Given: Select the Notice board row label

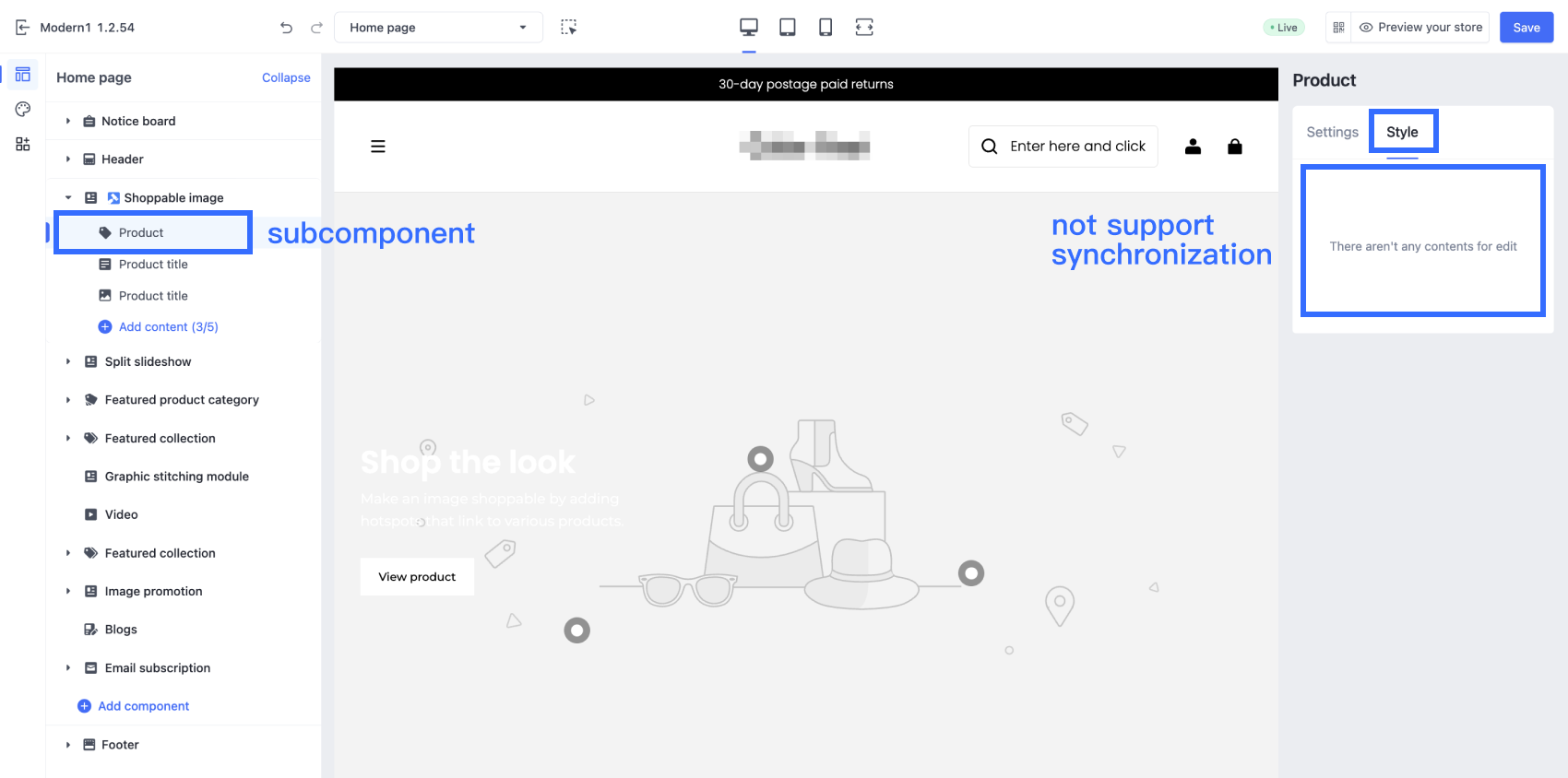Looking at the screenshot, I should (x=138, y=121).
